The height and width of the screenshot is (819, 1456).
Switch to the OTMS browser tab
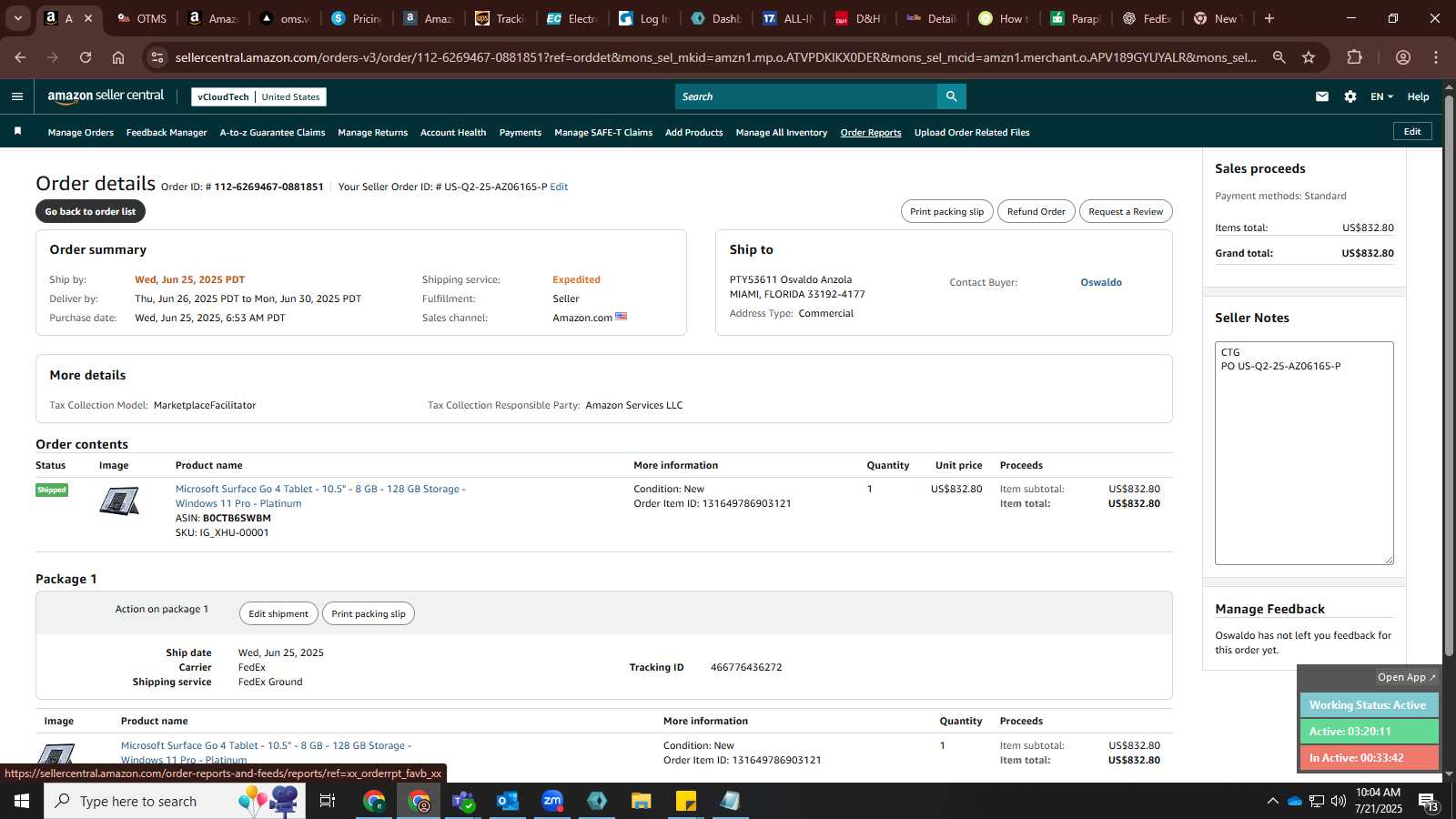[141, 18]
